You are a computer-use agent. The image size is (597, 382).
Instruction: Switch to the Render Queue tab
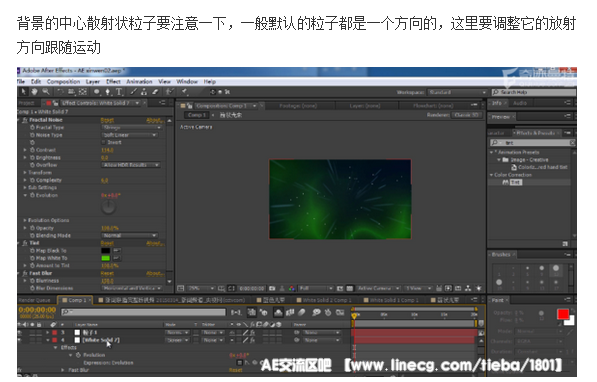point(35,300)
